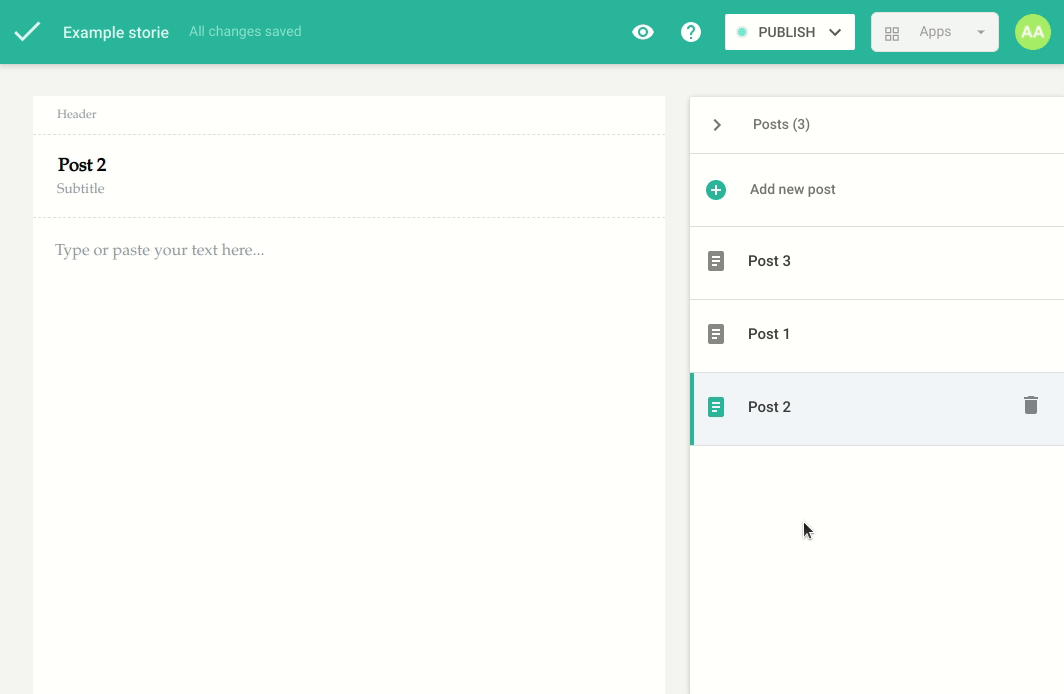
Task: Click the Header field label
Action: [77, 114]
